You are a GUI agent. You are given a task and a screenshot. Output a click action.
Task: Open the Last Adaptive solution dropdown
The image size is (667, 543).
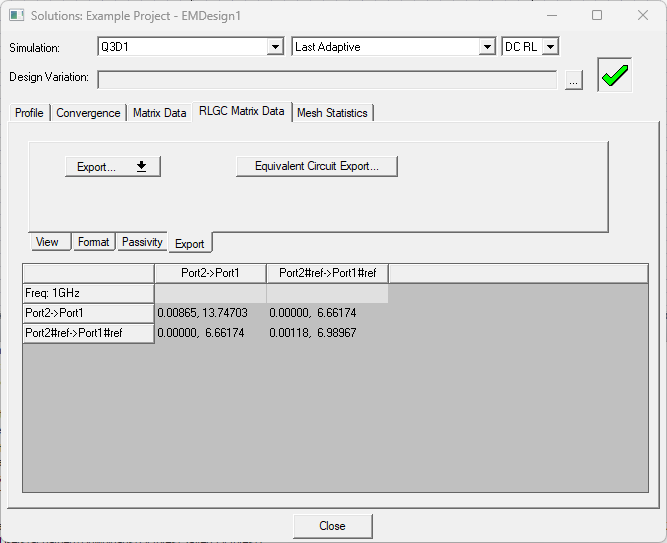[487, 47]
